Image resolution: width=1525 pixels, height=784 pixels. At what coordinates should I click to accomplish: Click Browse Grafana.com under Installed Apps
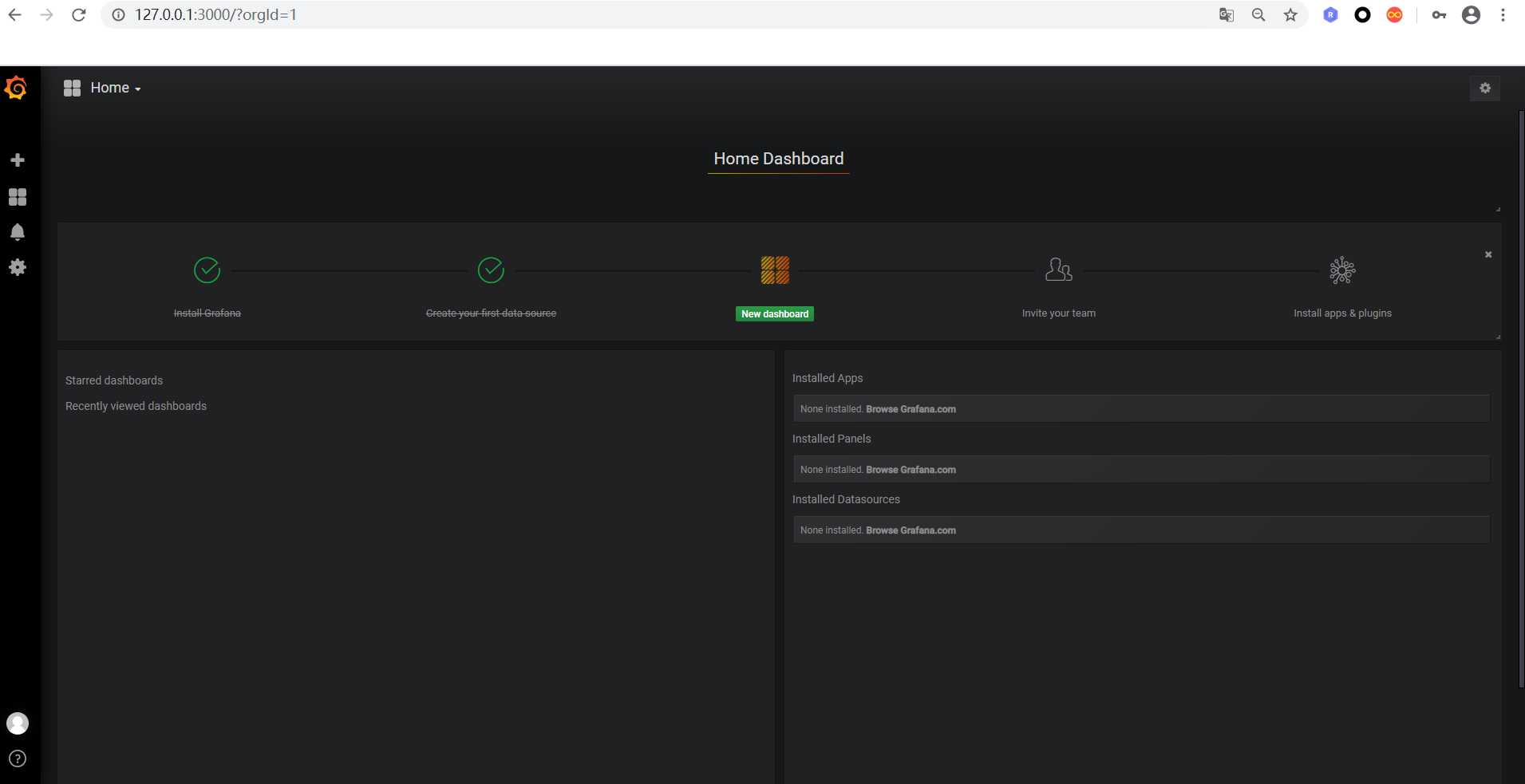911,409
